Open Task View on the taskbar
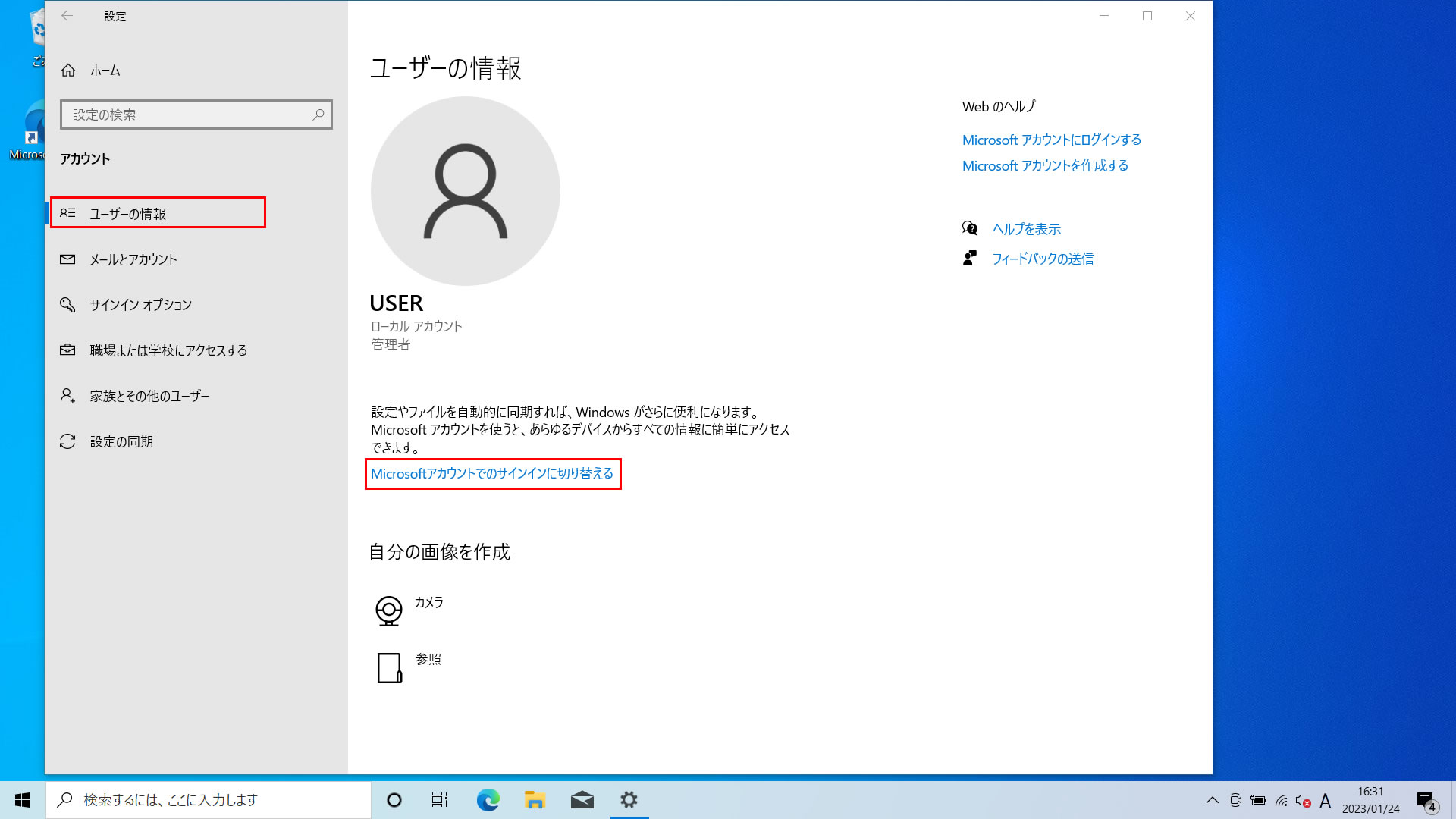 click(440, 800)
